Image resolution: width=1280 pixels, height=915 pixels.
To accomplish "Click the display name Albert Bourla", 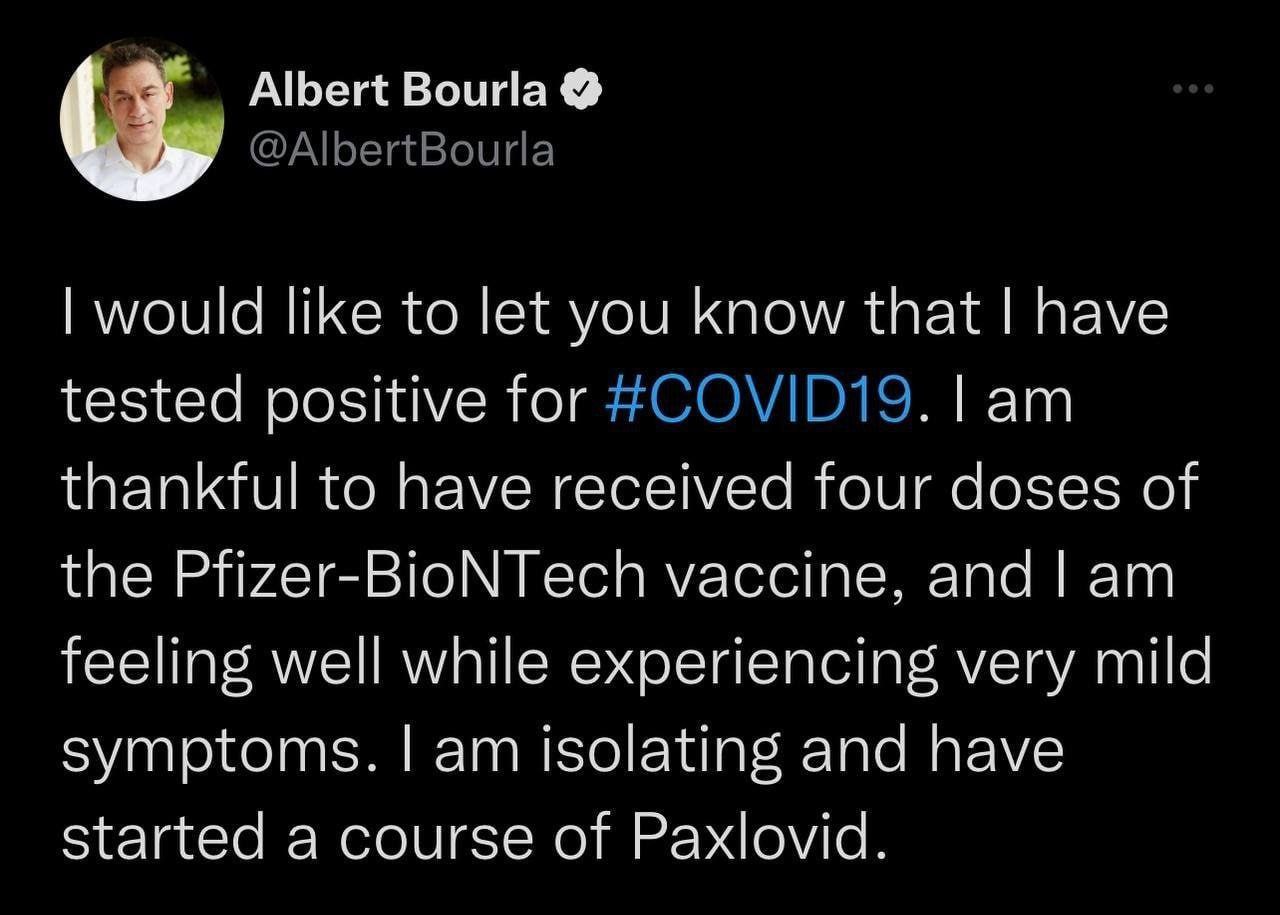I will (398, 92).
